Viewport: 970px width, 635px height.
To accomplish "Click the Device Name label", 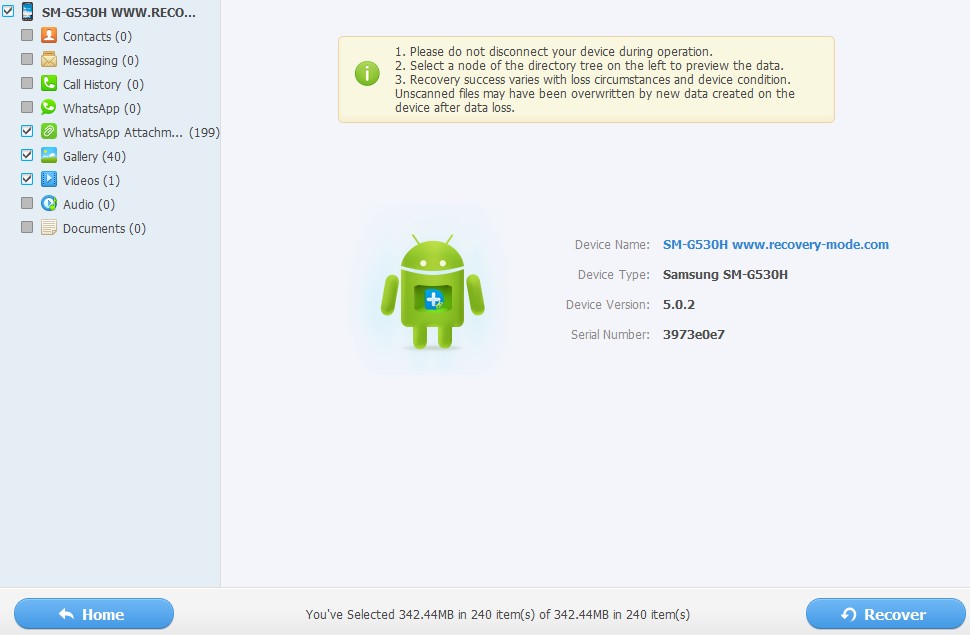I will (x=612, y=244).
